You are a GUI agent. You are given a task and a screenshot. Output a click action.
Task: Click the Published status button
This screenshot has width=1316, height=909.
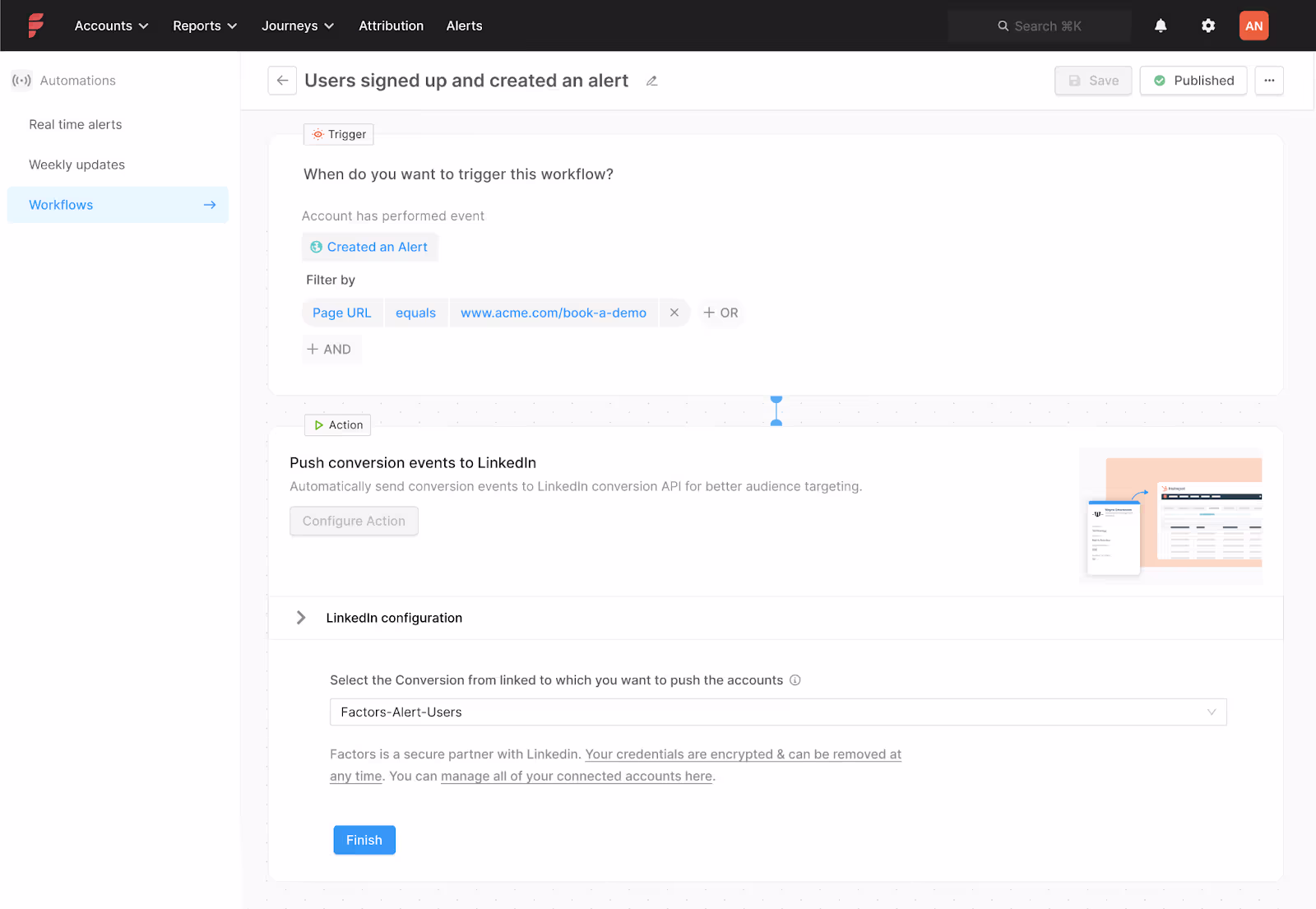tap(1193, 81)
